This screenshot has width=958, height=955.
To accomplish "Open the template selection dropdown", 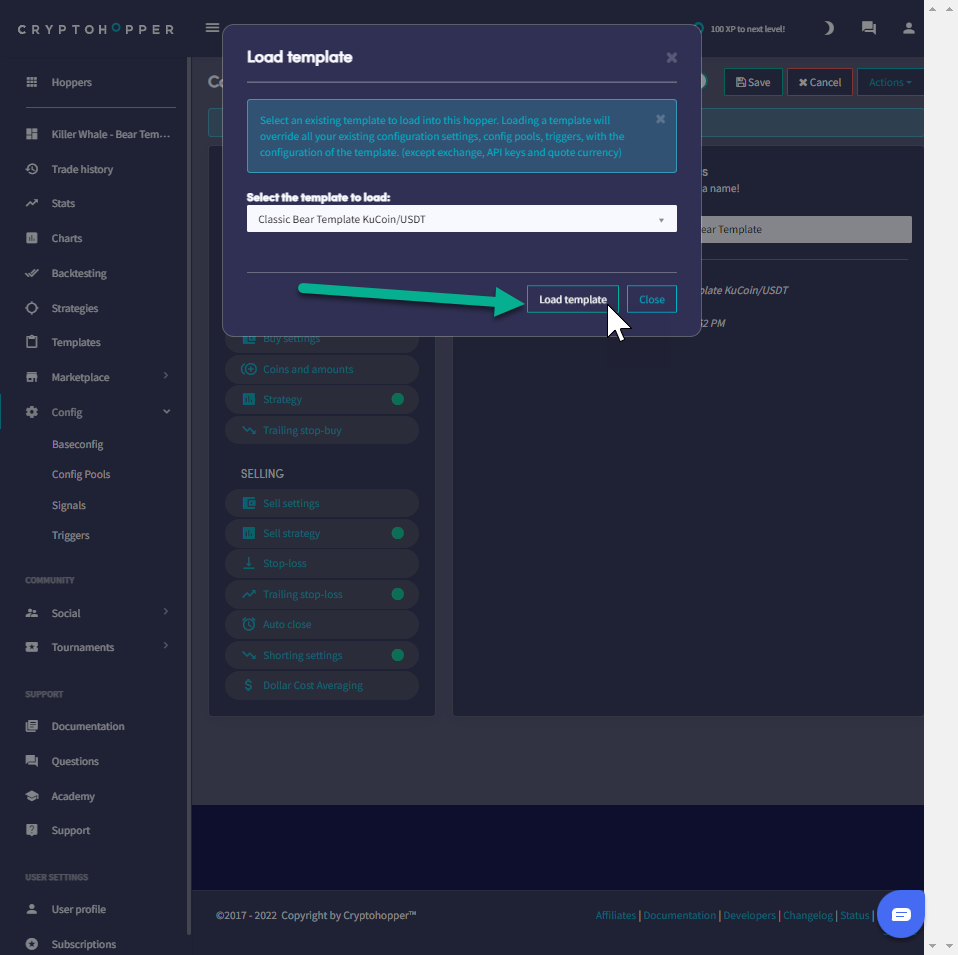I will (461, 219).
